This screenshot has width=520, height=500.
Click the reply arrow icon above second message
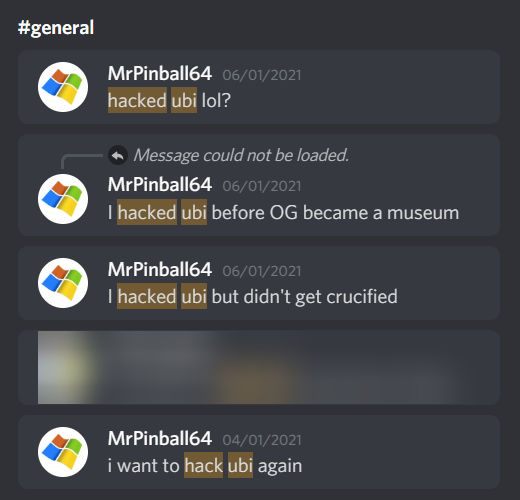point(118,155)
